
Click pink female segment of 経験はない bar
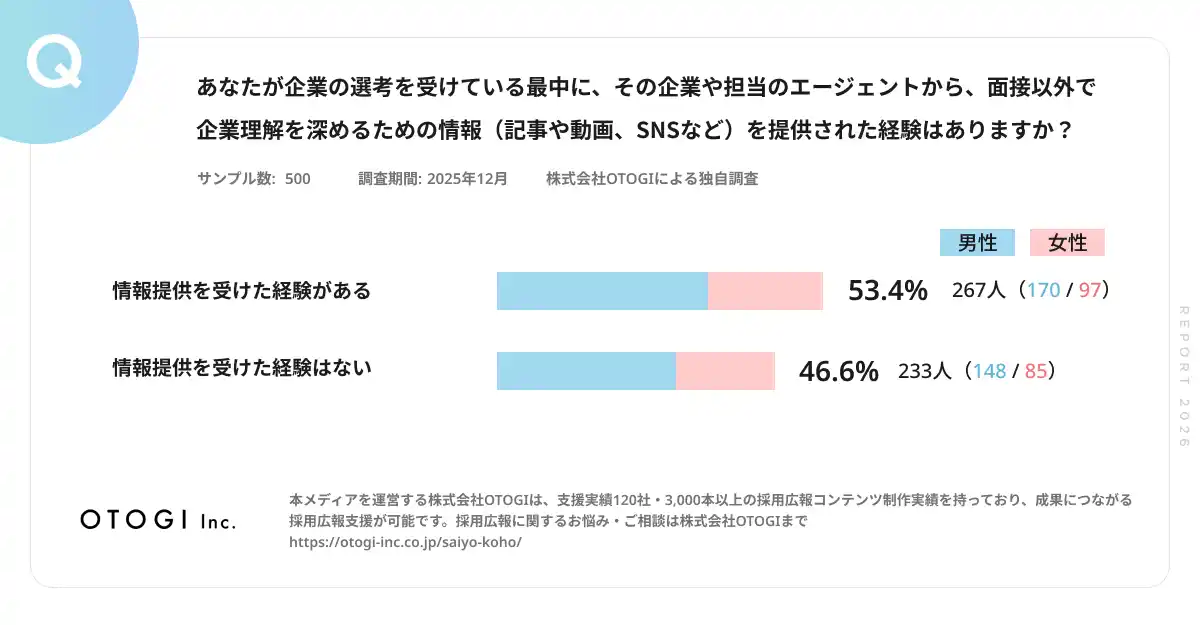tap(725, 370)
